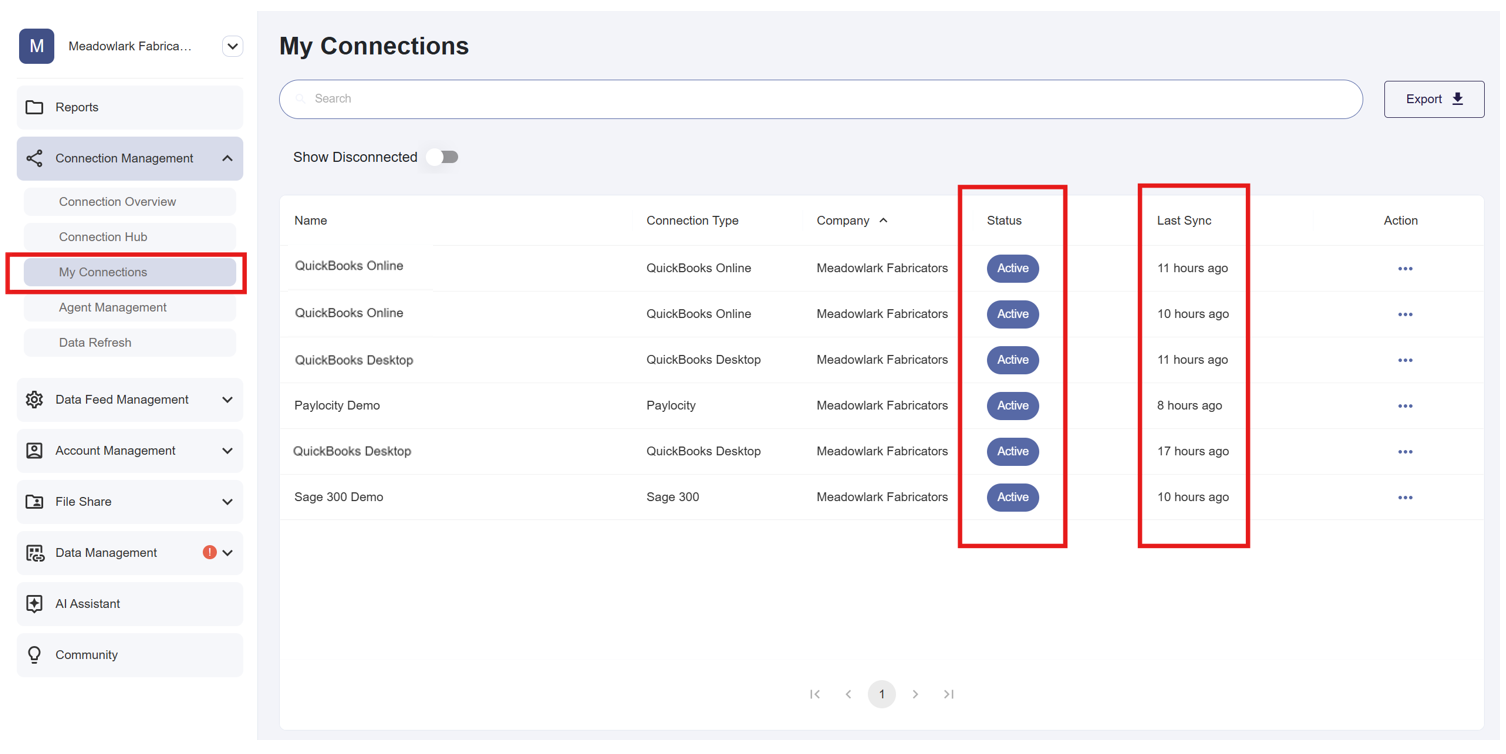The width and height of the screenshot is (1506, 754).
Task: Go to the next page arrow
Action: point(915,694)
